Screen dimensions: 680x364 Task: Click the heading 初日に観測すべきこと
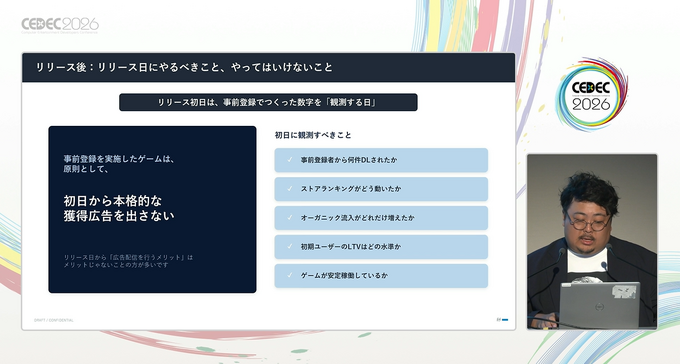(x=313, y=135)
